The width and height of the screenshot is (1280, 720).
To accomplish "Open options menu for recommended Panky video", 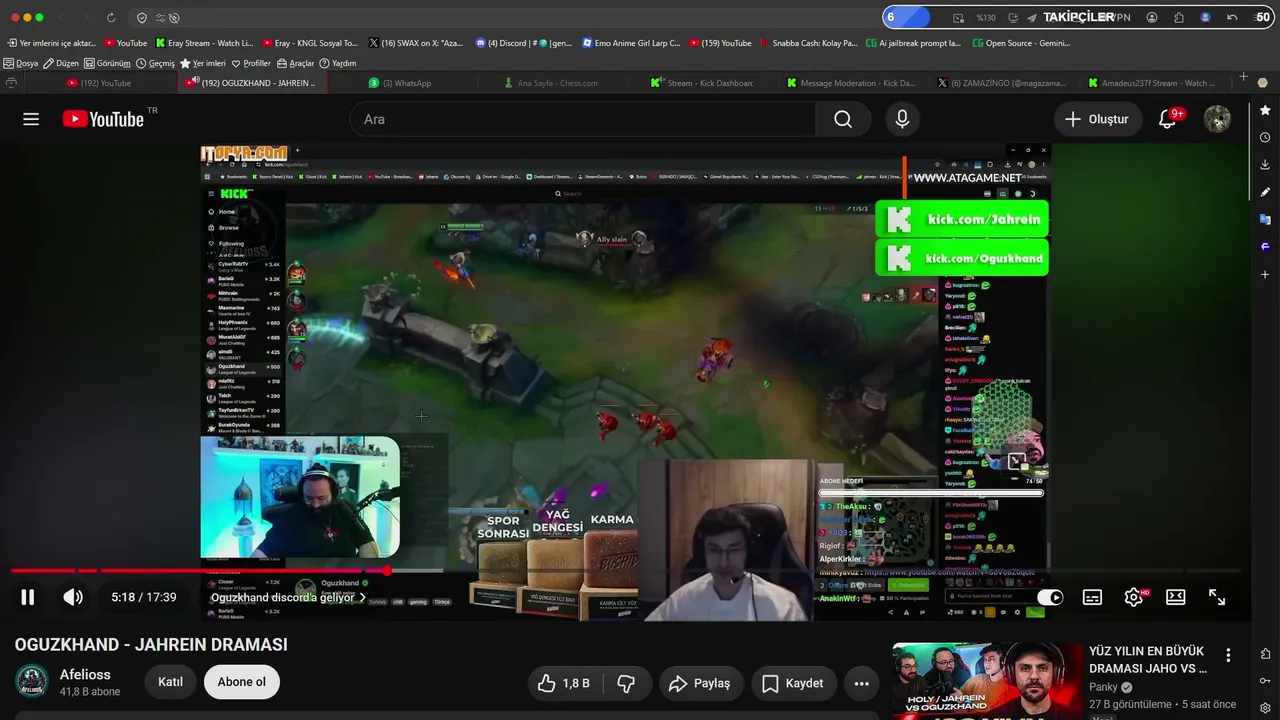I will tap(1228, 656).
